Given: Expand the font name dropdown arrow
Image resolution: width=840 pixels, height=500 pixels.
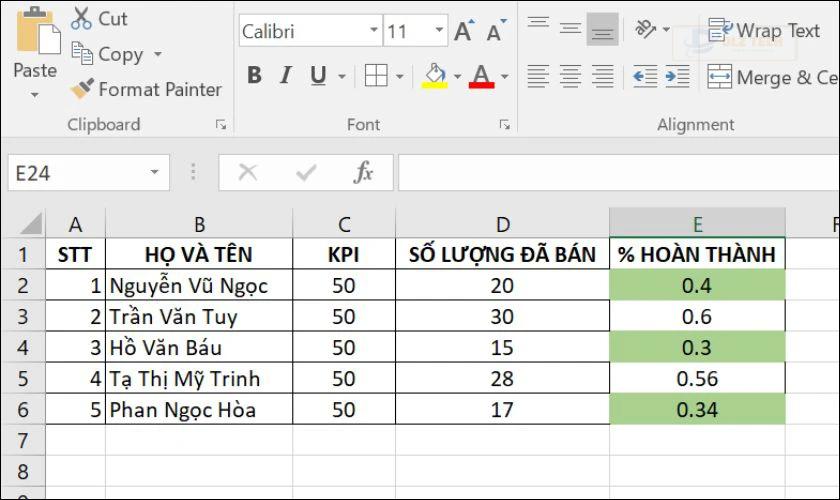Looking at the screenshot, I should [374, 31].
